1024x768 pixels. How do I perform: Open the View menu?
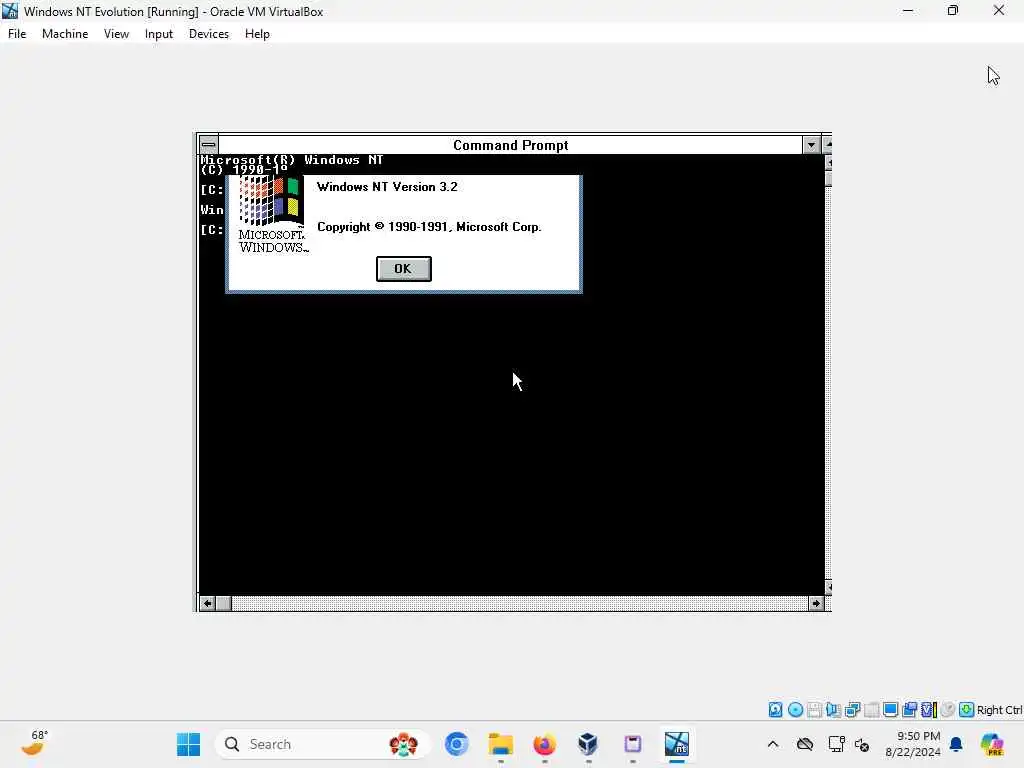click(x=116, y=34)
